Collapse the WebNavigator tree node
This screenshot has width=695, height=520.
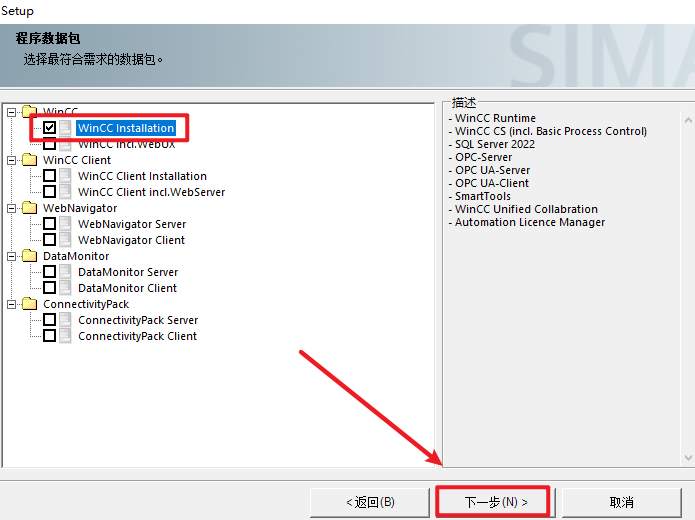(x=11, y=208)
